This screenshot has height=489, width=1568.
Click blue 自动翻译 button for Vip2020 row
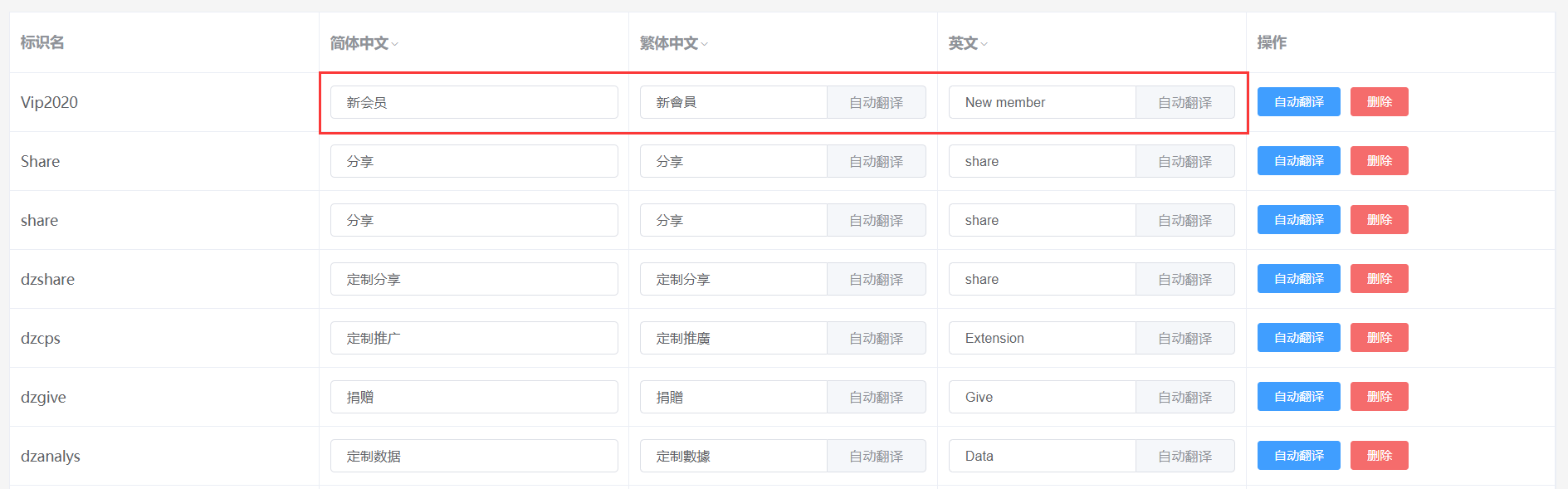pos(1298,102)
